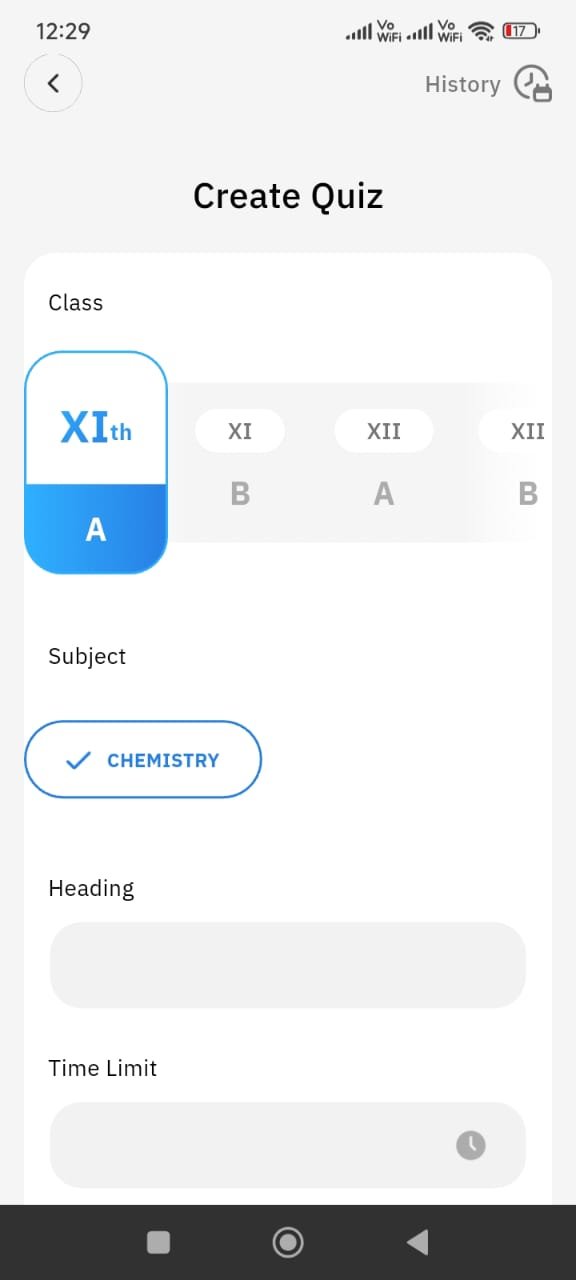The width and height of the screenshot is (576, 1280).
Task: Select class XII A
Action: [x=383, y=460]
